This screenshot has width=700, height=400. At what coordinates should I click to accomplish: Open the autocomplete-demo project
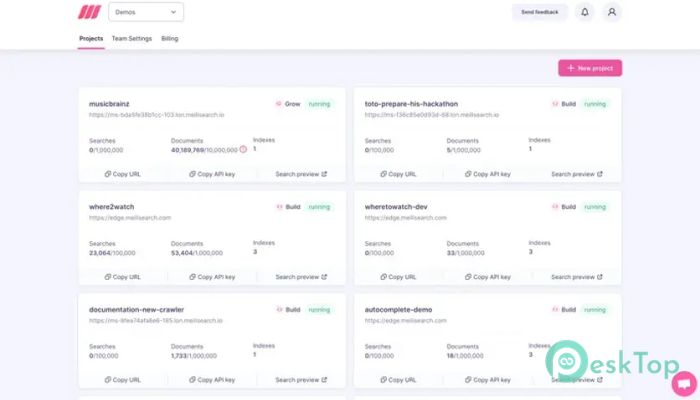[x=398, y=309]
